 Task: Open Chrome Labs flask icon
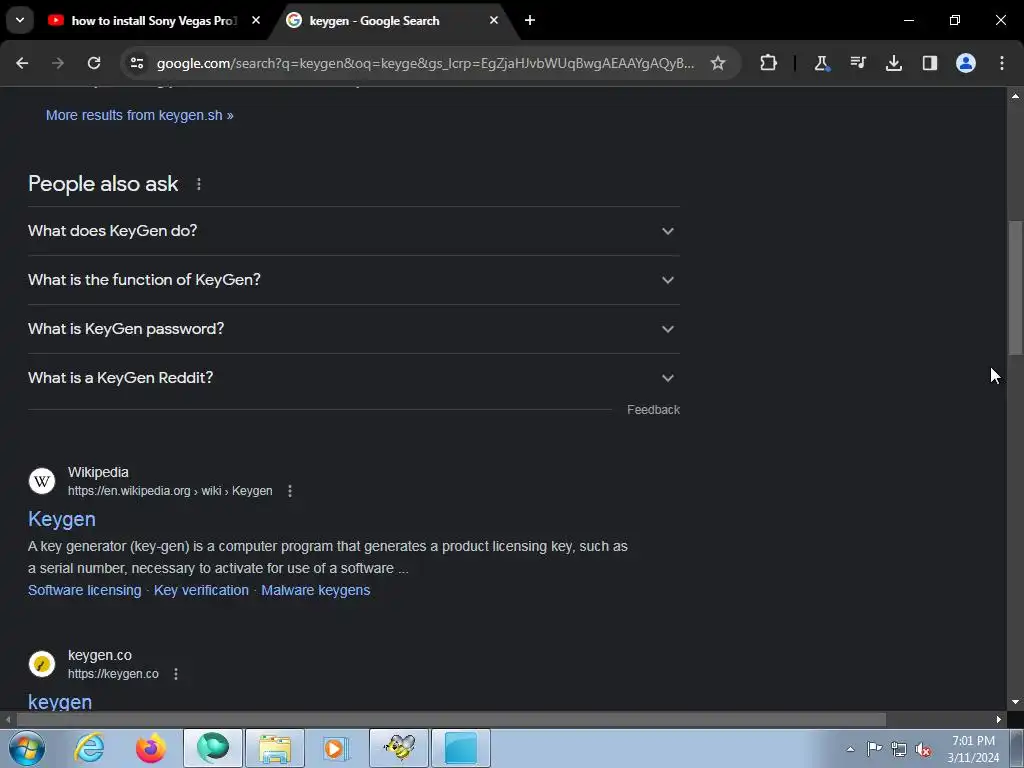click(822, 63)
